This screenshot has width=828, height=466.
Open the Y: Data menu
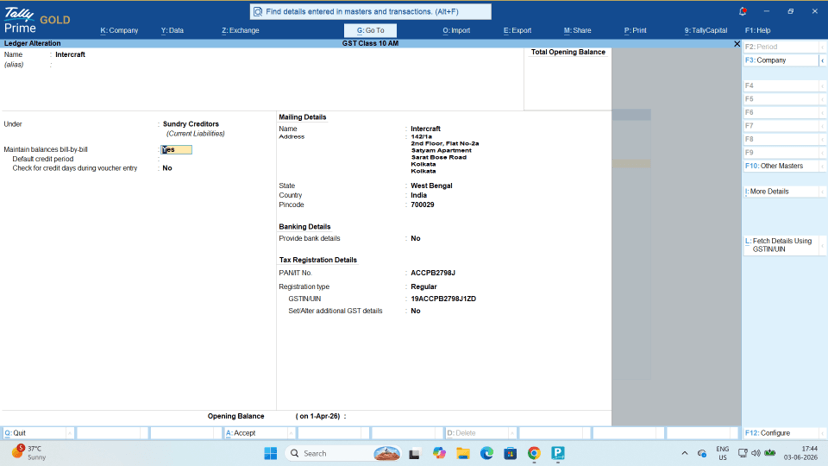tap(172, 31)
